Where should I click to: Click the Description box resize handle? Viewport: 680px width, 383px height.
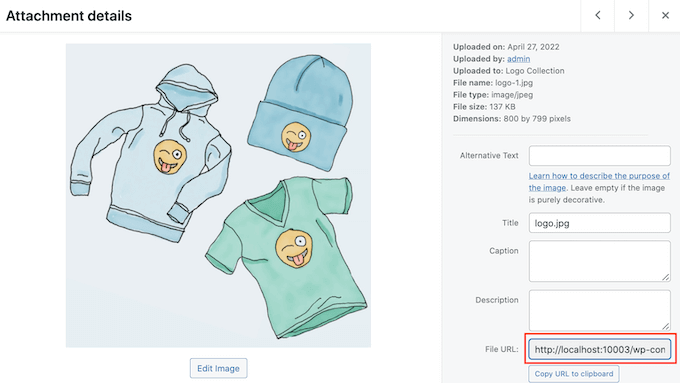pos(666,326)
